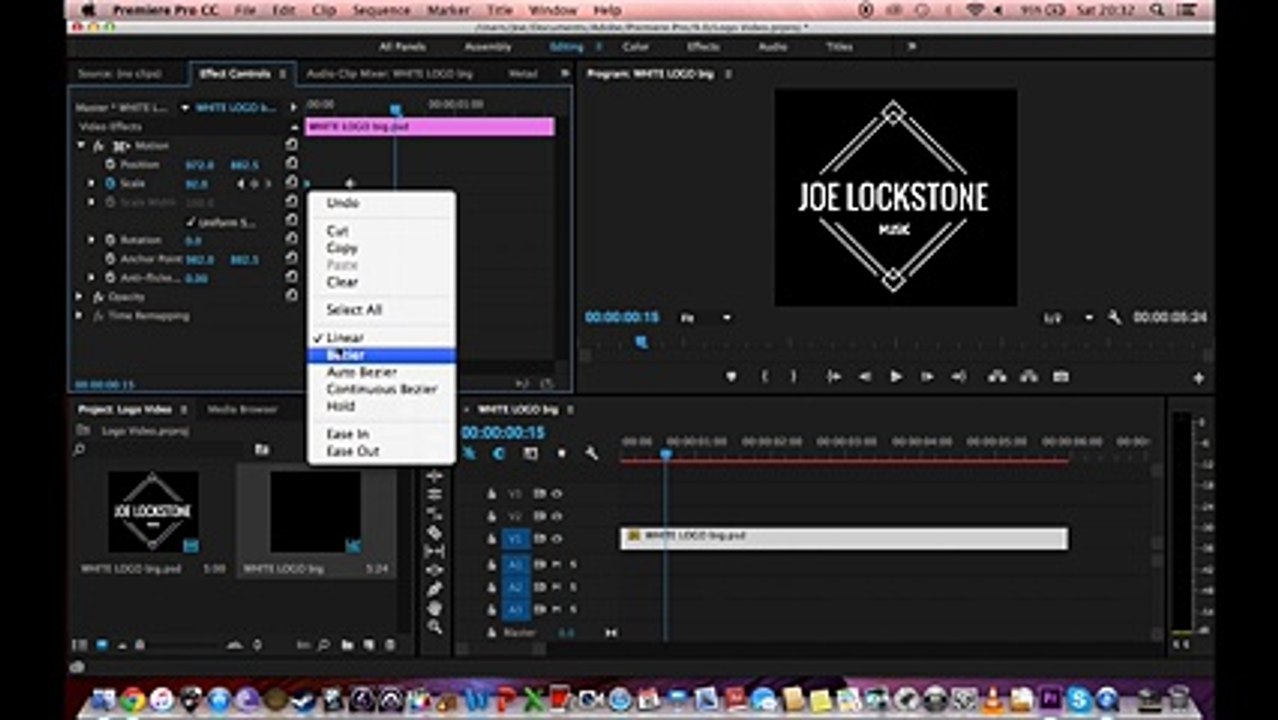Add or remove Scale keyframe

pyautogui.click(x=254, y=184)
